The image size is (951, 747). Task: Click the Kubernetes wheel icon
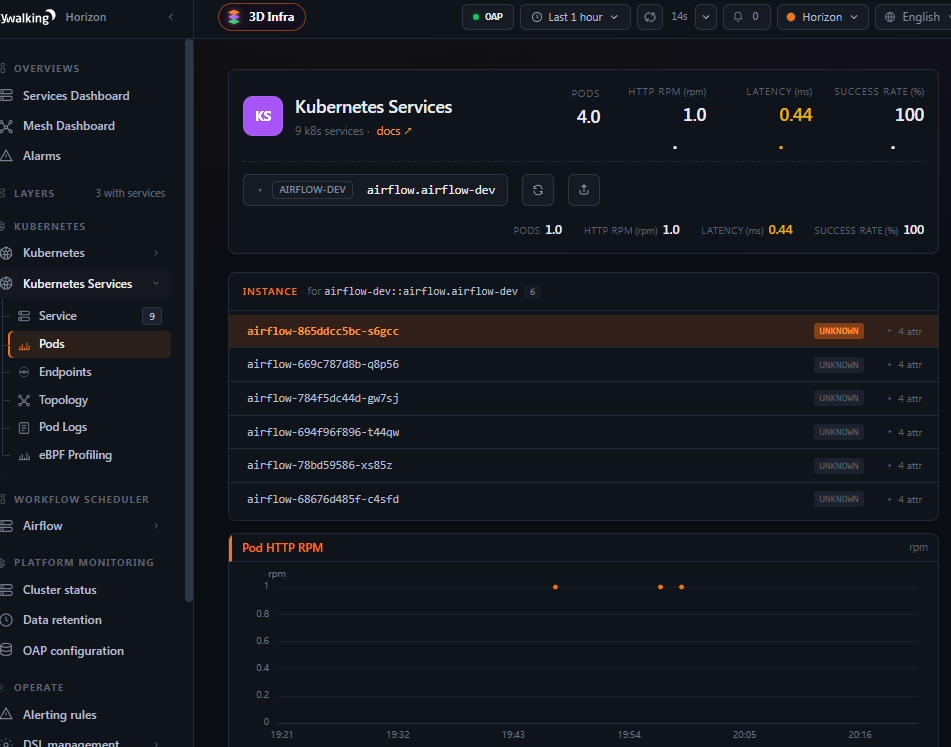click(7, 253)
